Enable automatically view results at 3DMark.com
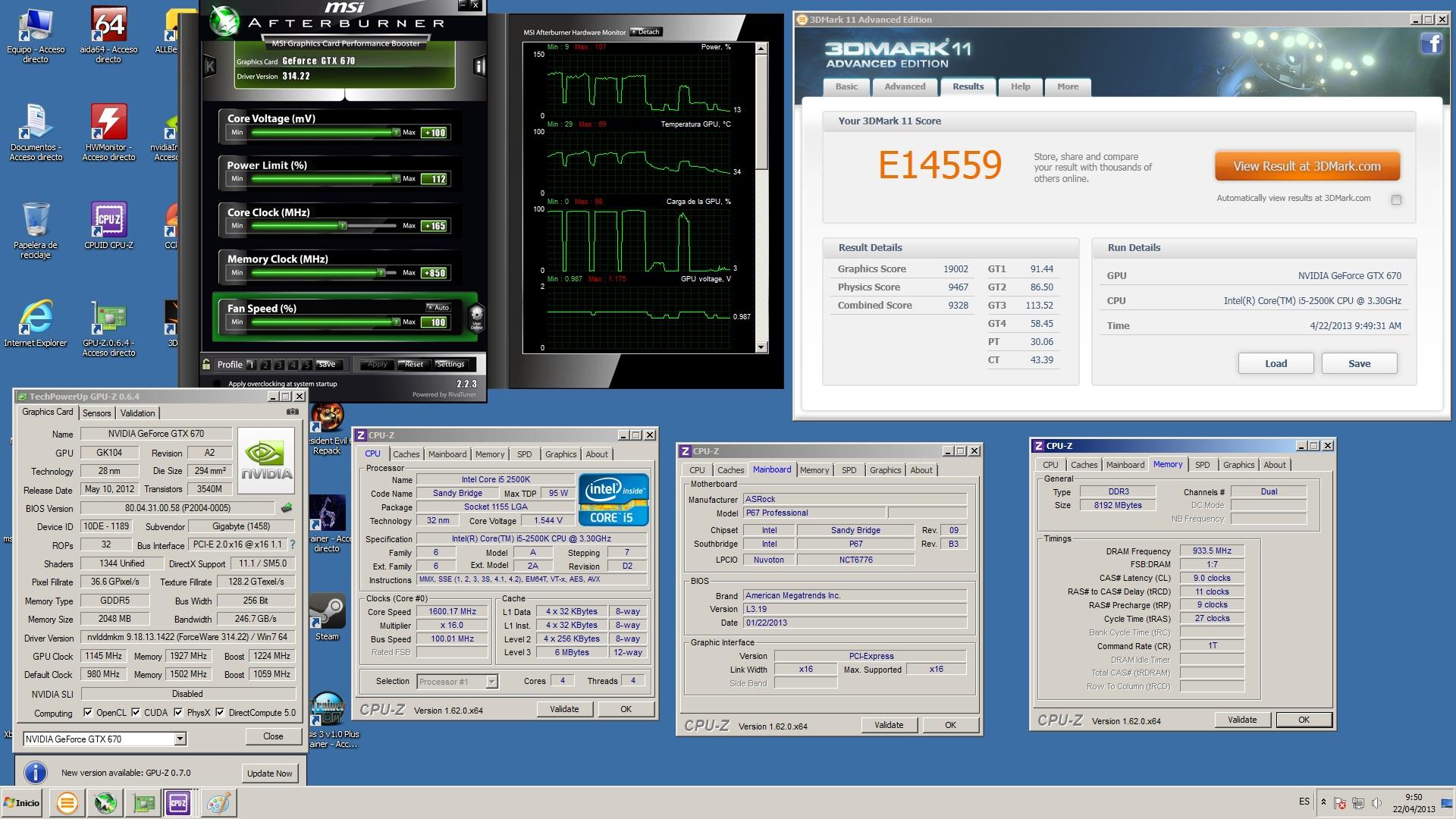Screen dimensions: 1456x819 click(1396, 199)
